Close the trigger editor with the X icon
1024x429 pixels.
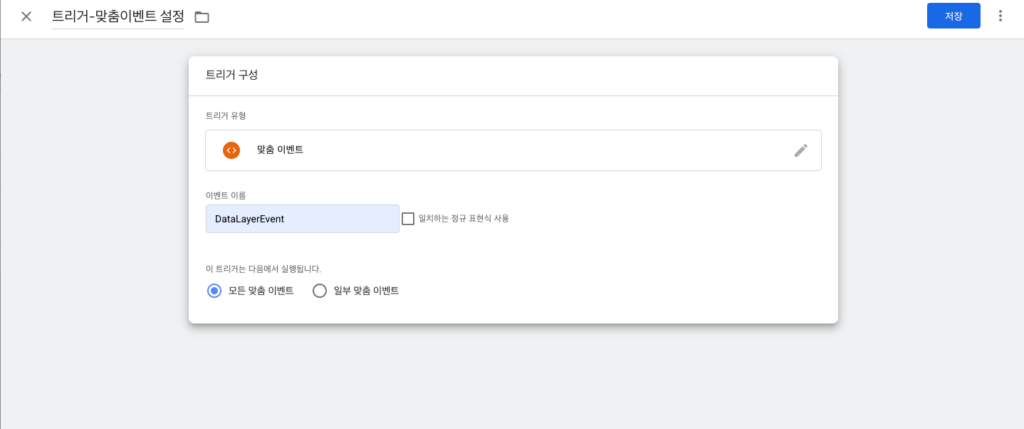click(x=26, y=16)
